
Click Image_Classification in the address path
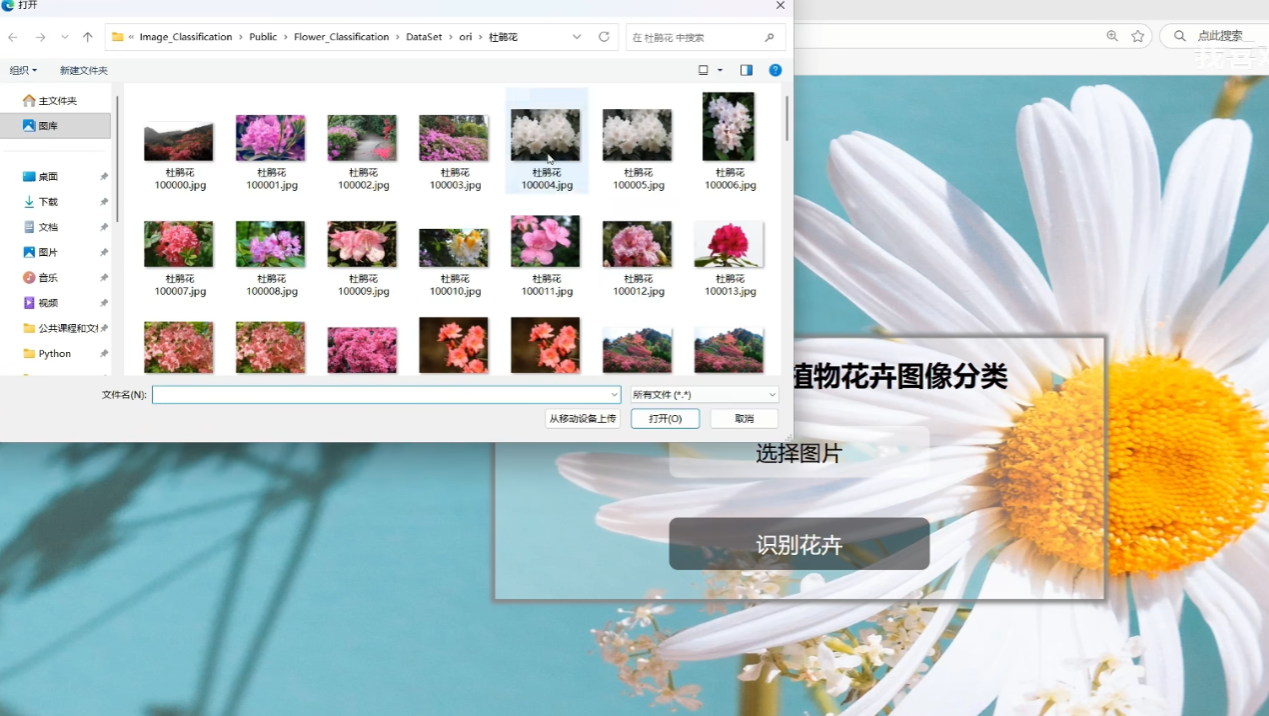tap(186, 37)
